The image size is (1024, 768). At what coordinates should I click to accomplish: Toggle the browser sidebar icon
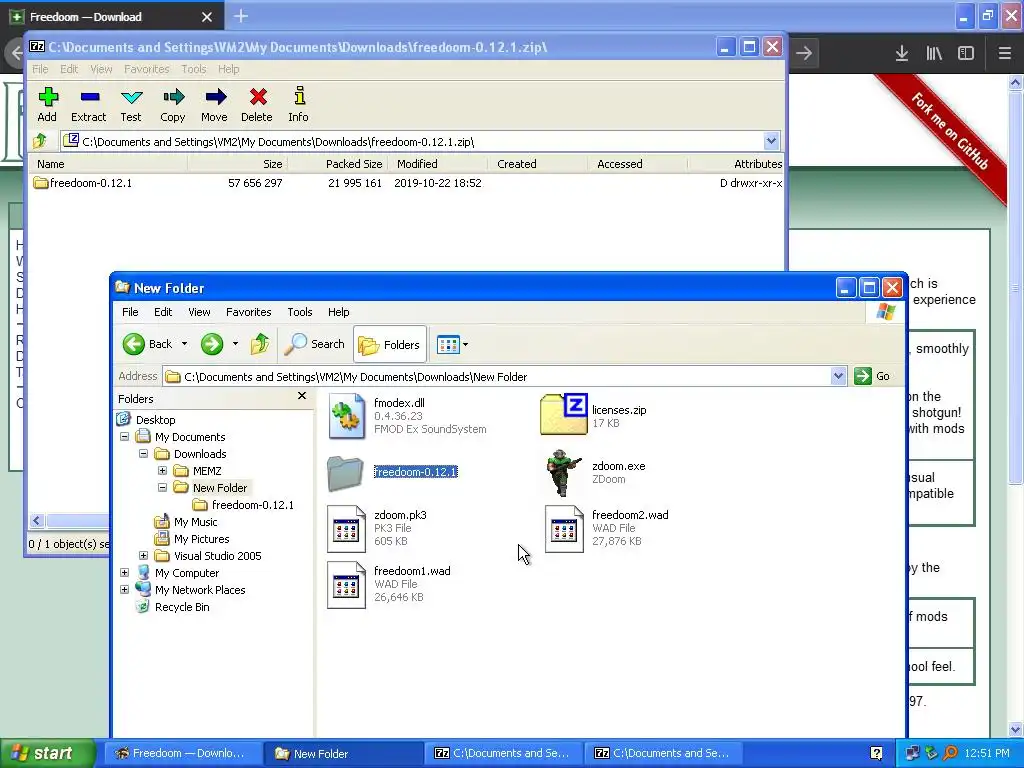(966, 53)
